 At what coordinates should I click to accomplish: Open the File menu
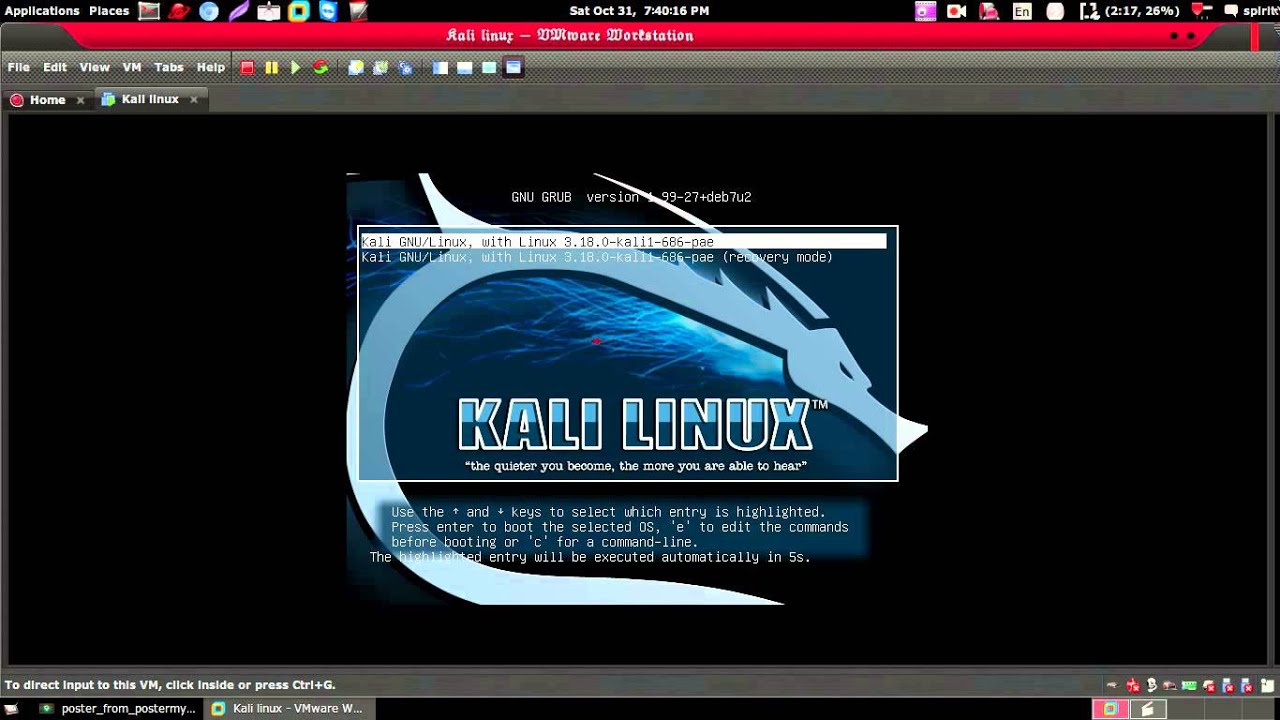(19, 67)
